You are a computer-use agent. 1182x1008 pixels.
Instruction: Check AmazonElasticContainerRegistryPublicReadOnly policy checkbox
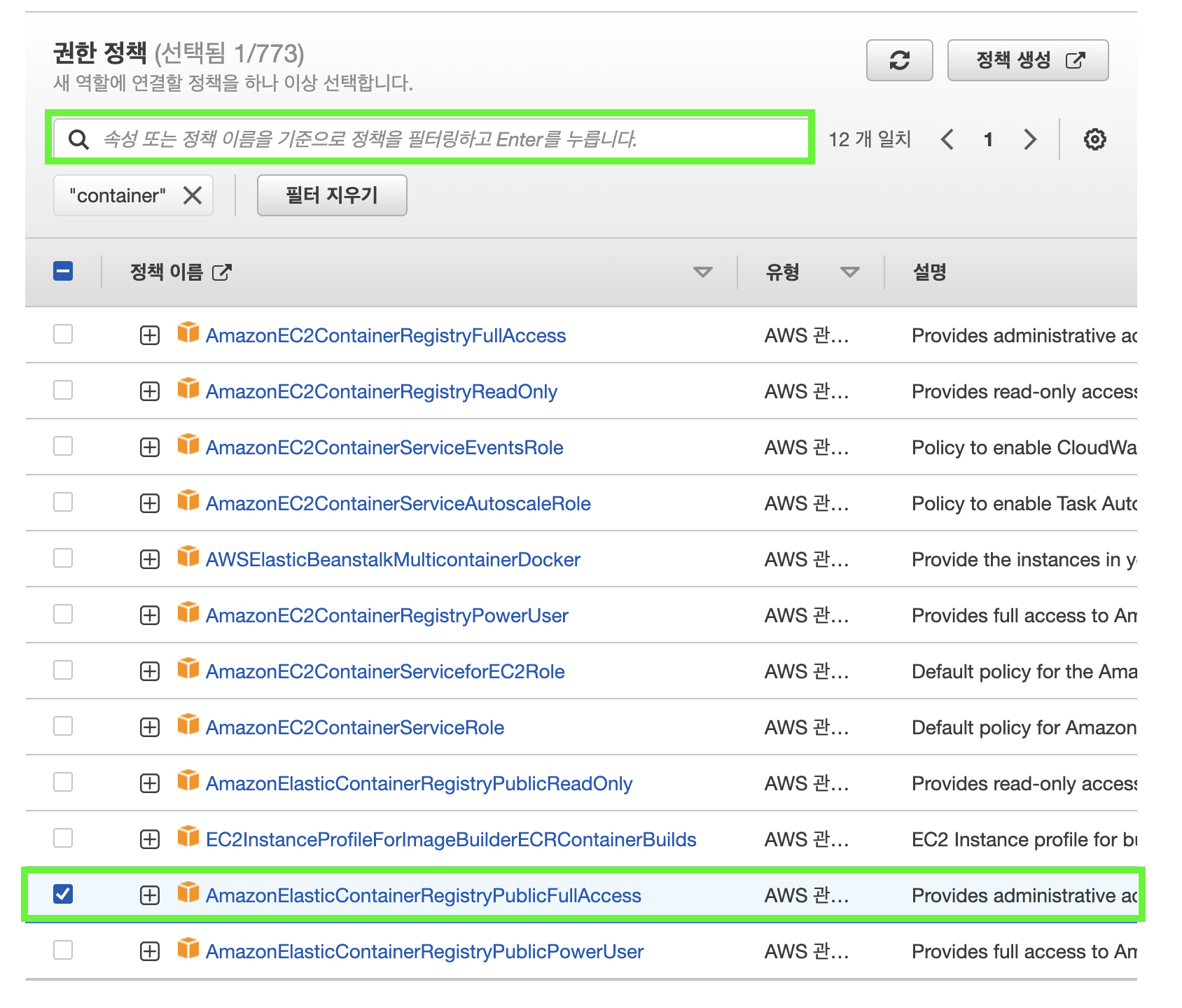pos(63,782)
